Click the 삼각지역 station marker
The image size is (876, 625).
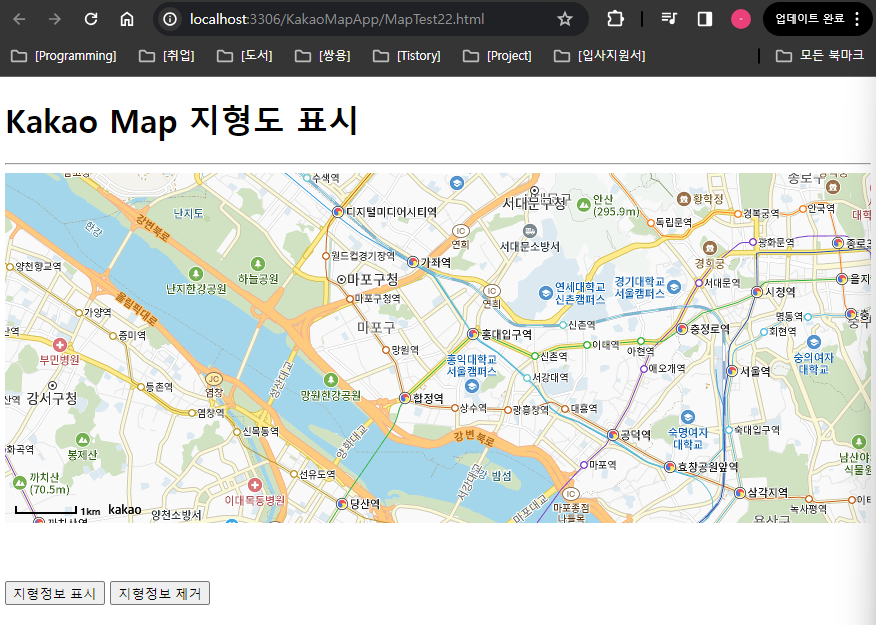click(x=740, y=493)
